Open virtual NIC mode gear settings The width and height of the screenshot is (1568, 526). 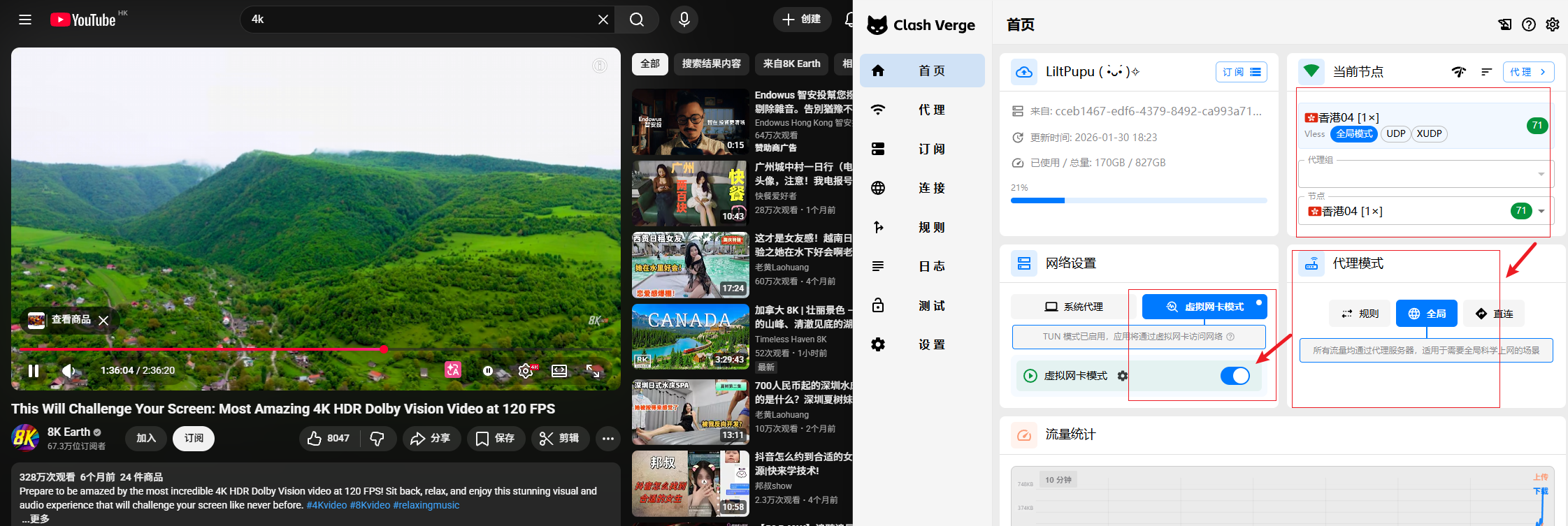pyautogui.click(x=1123, y=376)
